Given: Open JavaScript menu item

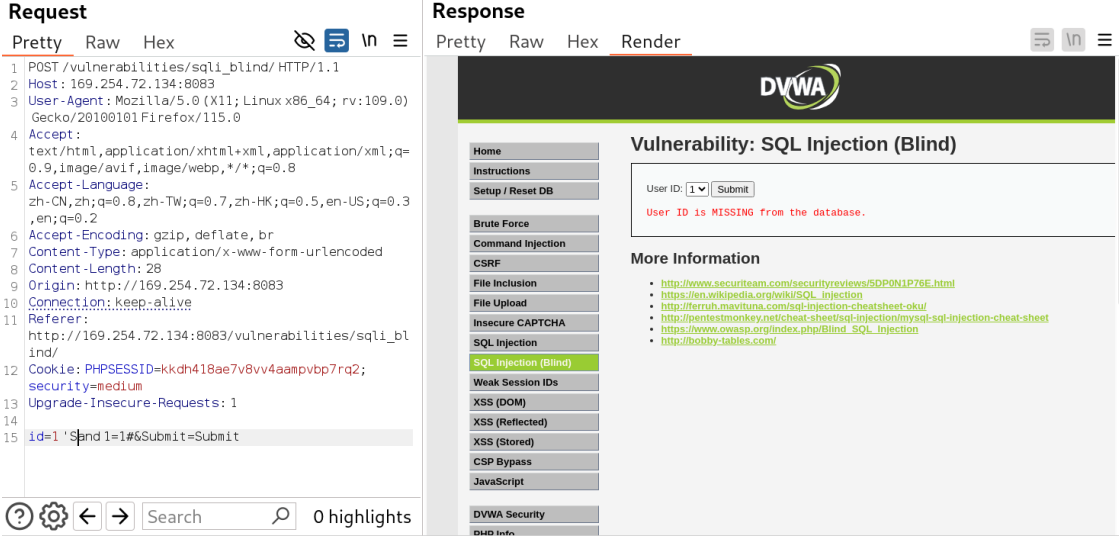Looking at the screenshot, I should pyautogui.click(x=534, y=482).
